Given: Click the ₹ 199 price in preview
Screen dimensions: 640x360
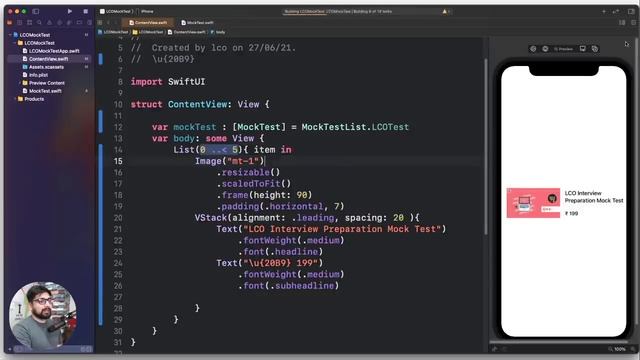Looking at the screenshot, I should coord(571,213).
